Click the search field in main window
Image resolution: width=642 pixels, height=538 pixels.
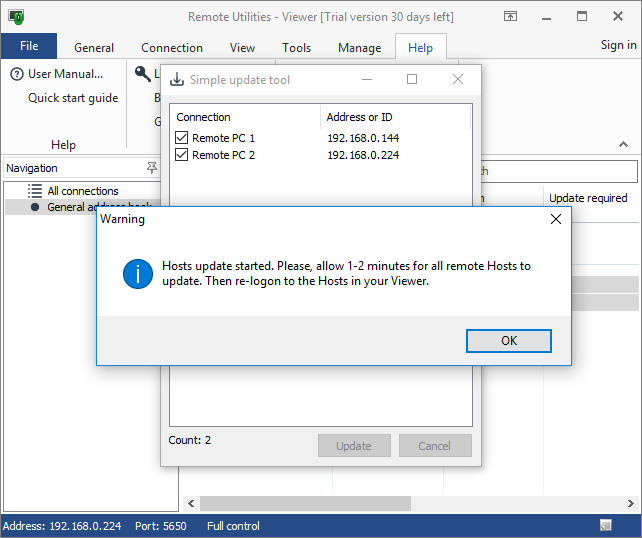pos(559,171)
